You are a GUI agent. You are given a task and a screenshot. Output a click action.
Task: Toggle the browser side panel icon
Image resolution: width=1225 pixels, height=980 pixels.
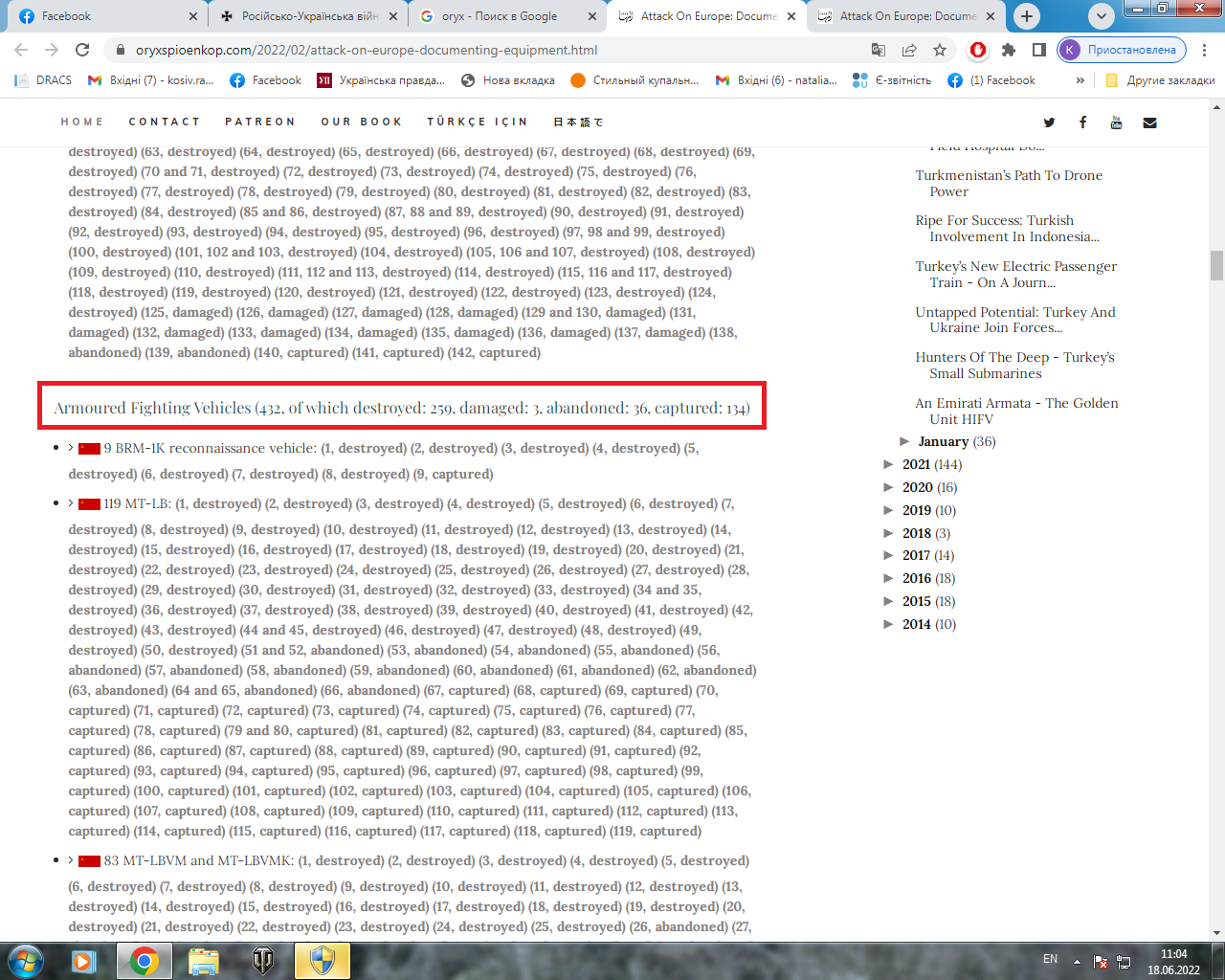(x=1039, y=50)
